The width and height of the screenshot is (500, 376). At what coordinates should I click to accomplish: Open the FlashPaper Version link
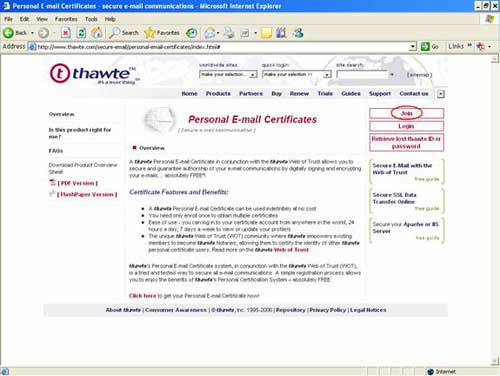click(87, 194)
